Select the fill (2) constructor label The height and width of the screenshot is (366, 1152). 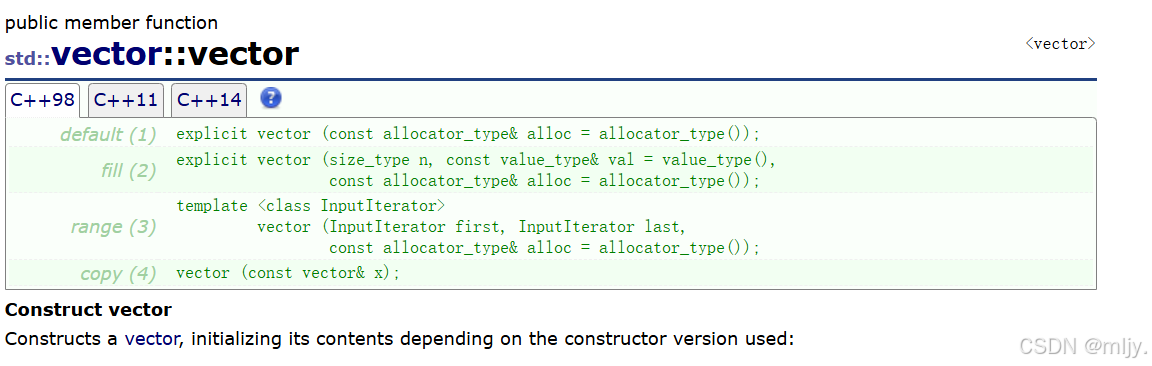pos(129,171)
